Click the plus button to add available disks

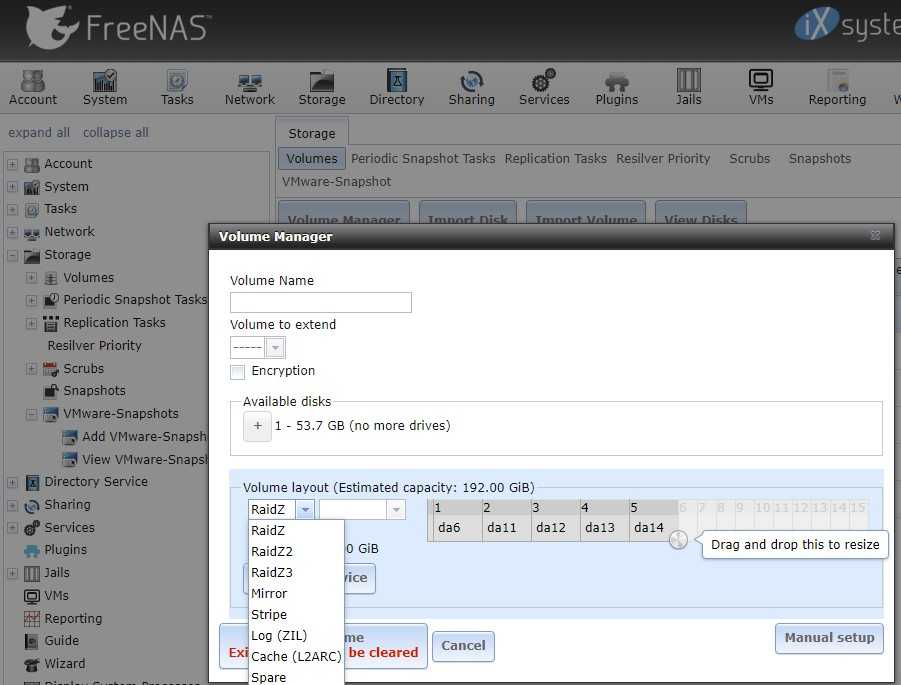[257, 426]
